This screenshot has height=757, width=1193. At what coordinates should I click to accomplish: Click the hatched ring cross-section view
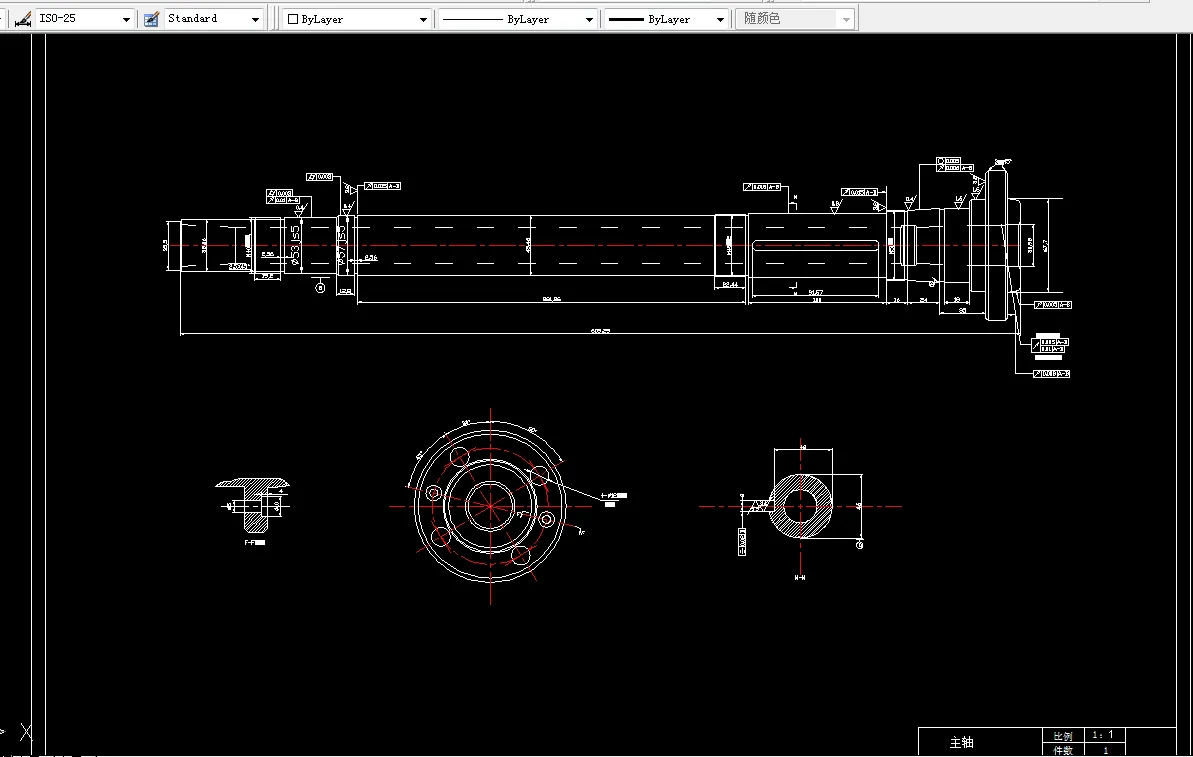point(800,506)
